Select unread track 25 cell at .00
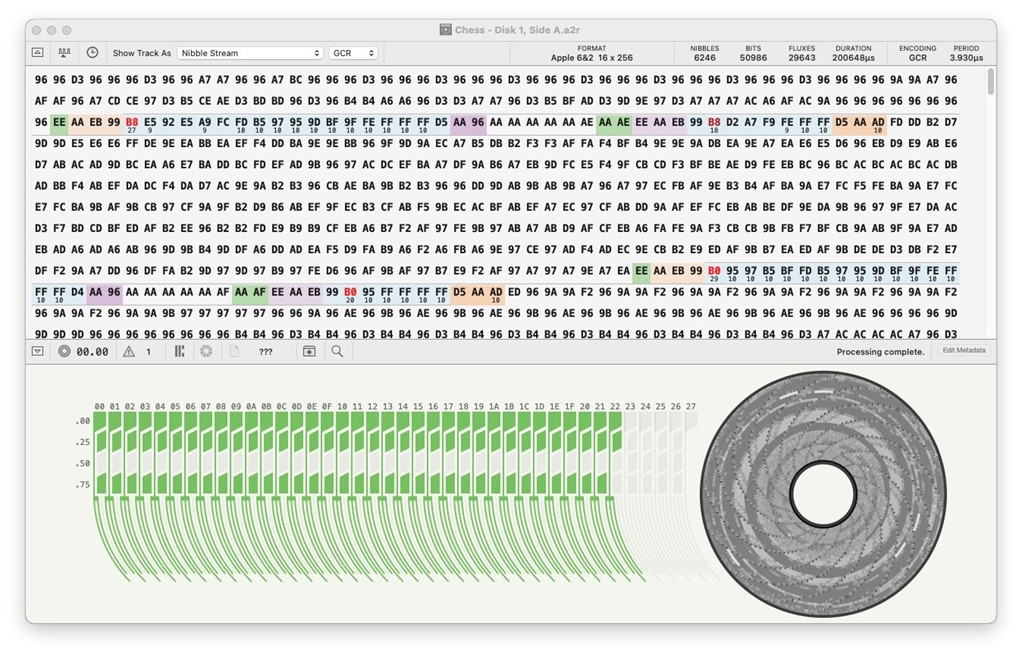Image resolution: width=1022 pixels, height=655 pixels. 661,422
